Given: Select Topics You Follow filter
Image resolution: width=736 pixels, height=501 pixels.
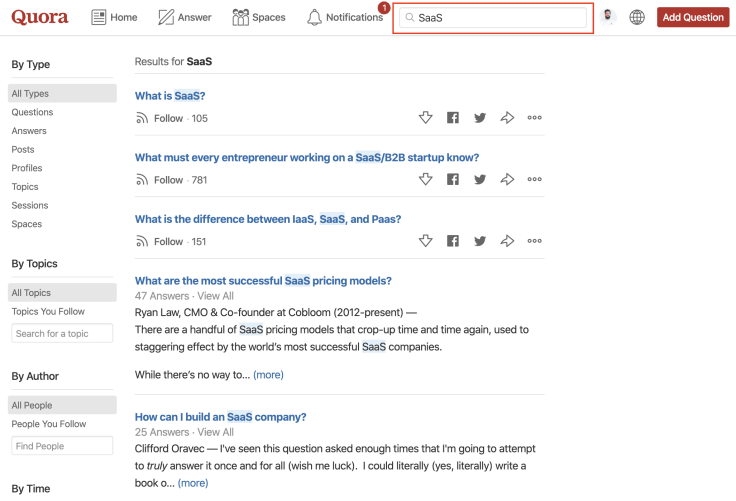Looking at the screenshot, I should click(x=48, y=311).
